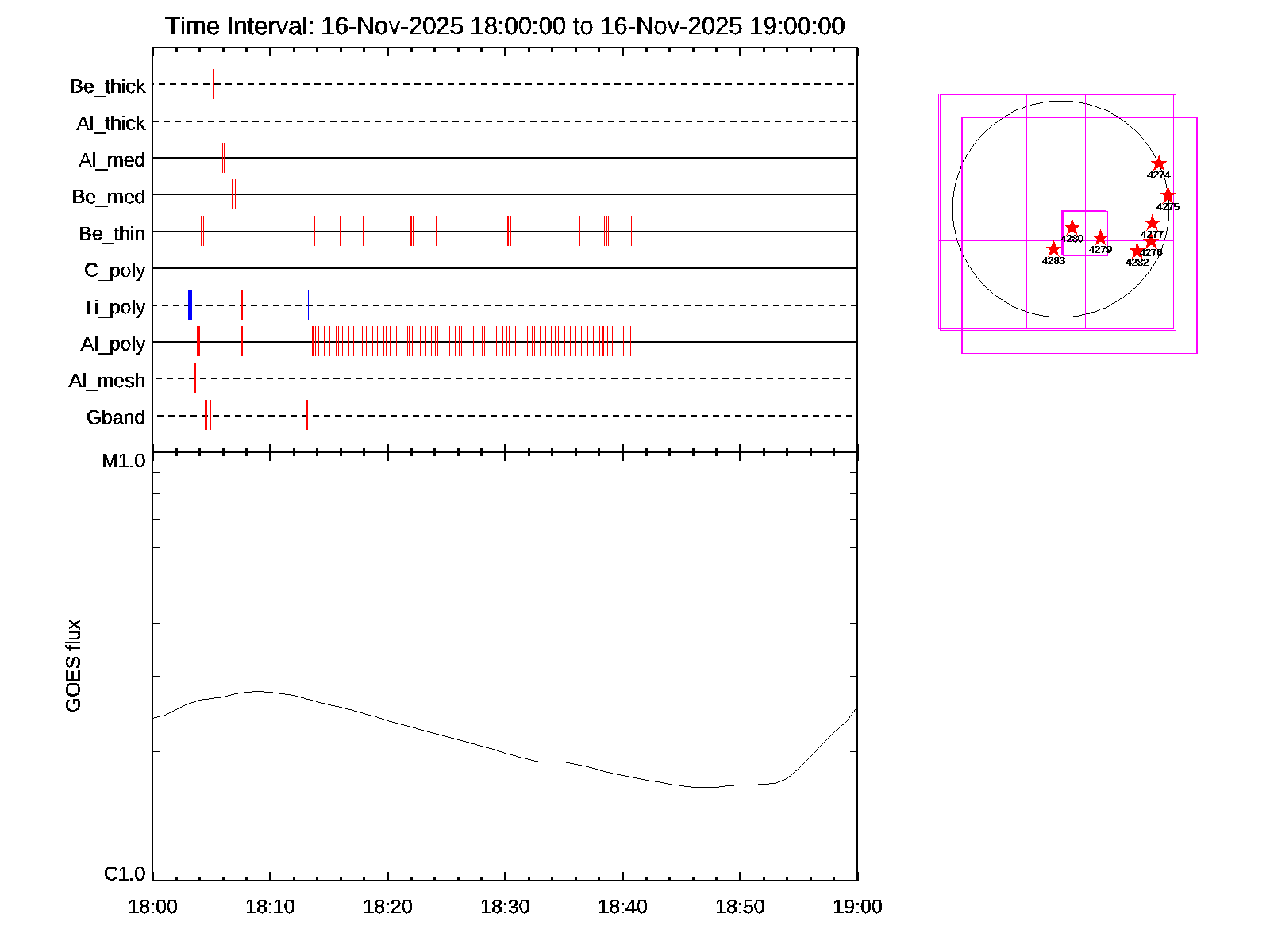Select the red marker on Al_mesh row
Image resolution: width=1270 pixels, height=952 pixels.
click(x=194, y=378)
